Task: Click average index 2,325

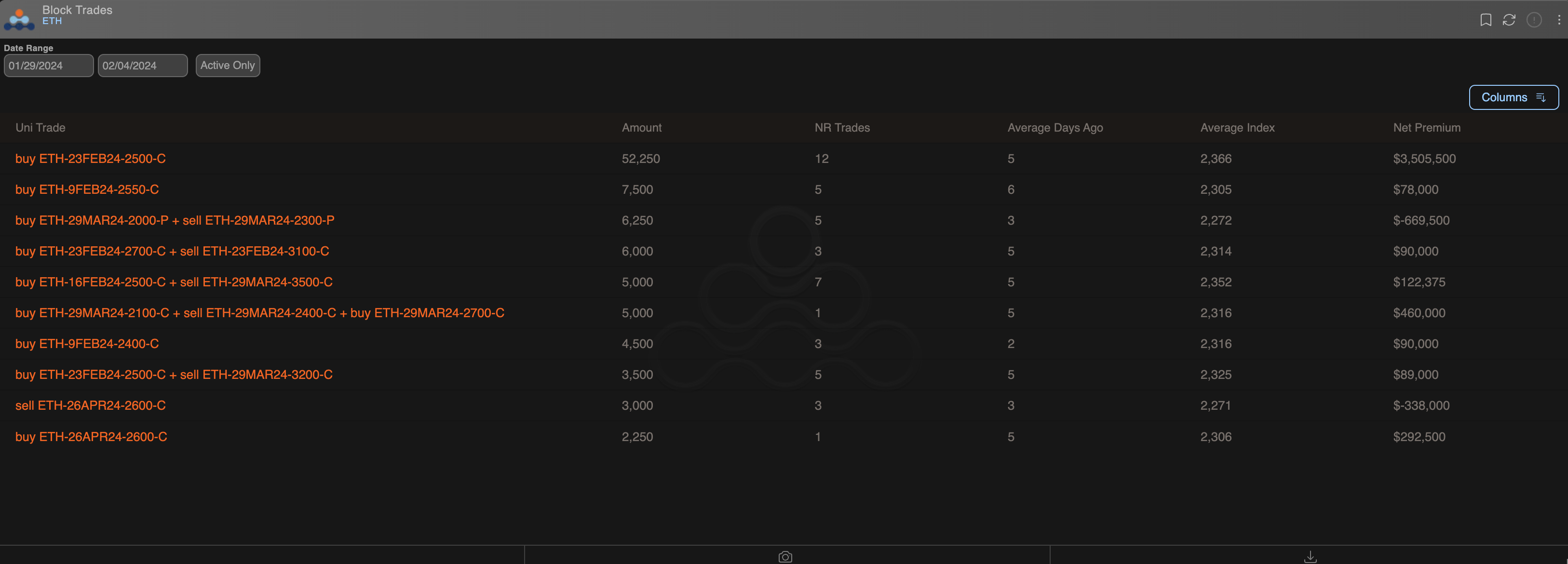Action: tap(1216, 375)
